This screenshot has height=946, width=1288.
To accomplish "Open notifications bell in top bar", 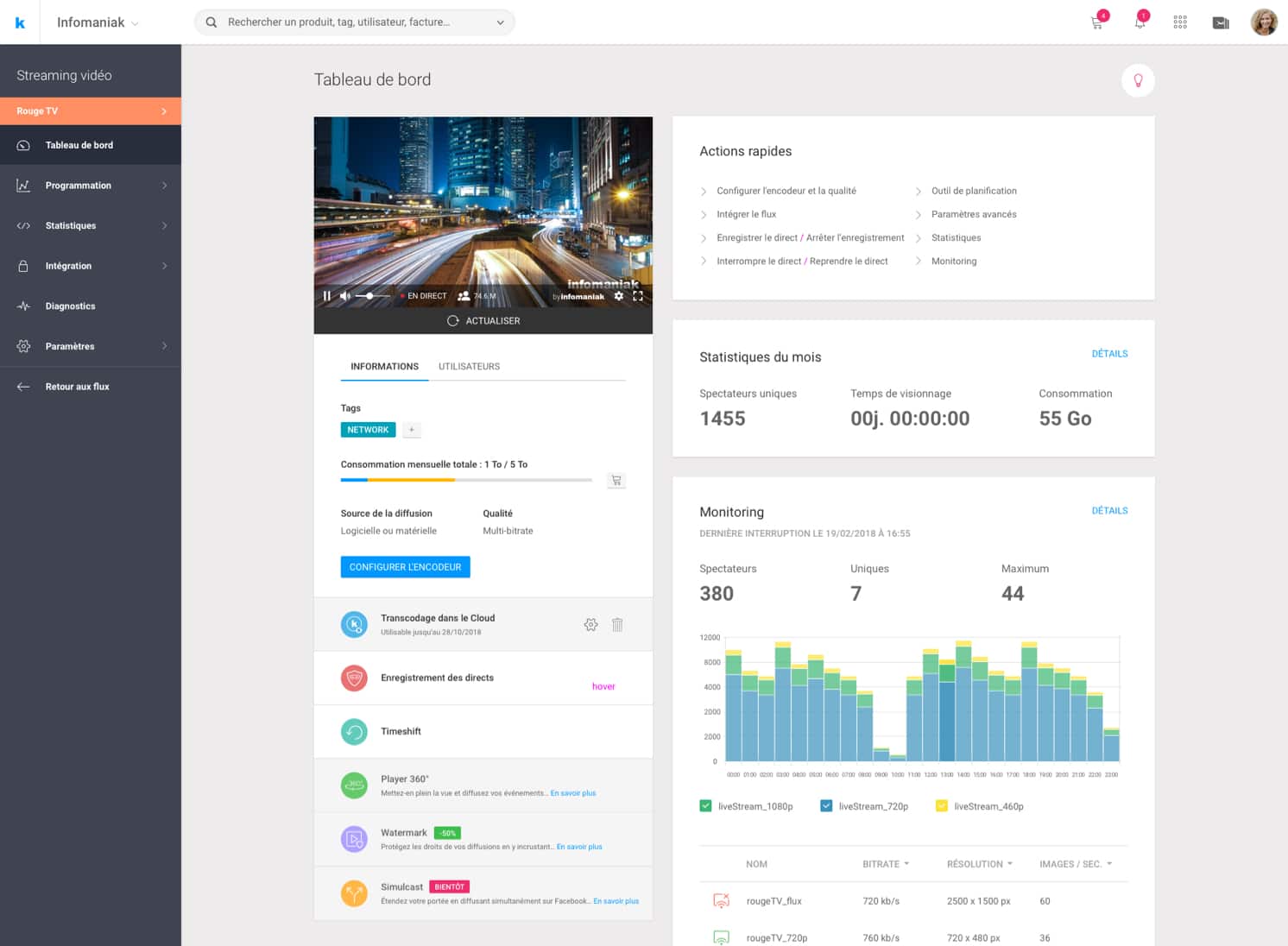I will click(1140, 22).
